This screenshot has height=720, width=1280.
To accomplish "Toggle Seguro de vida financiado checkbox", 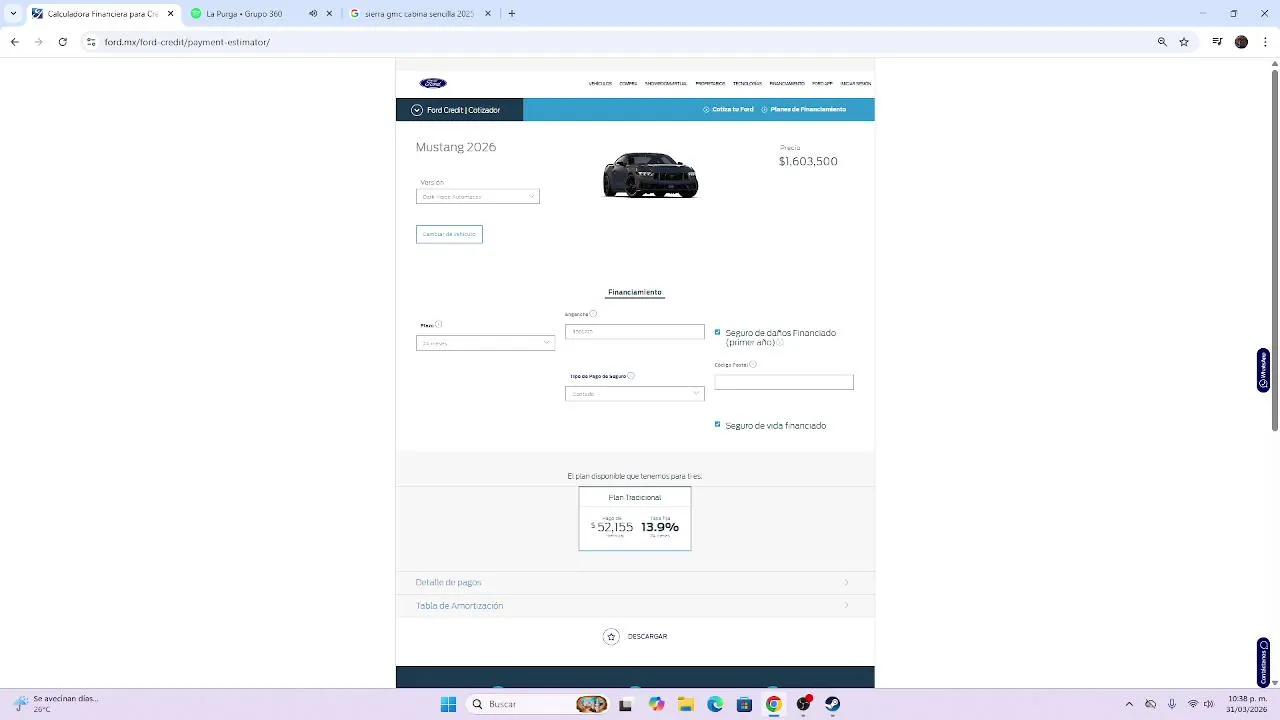I will 717,424.
